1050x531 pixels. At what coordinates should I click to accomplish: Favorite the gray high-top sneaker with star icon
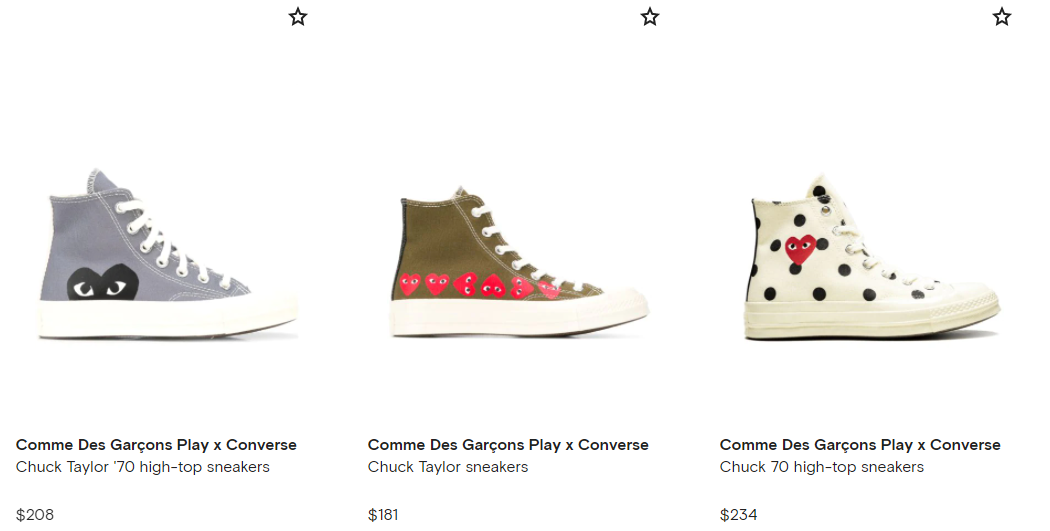click(x=298, y=17)
